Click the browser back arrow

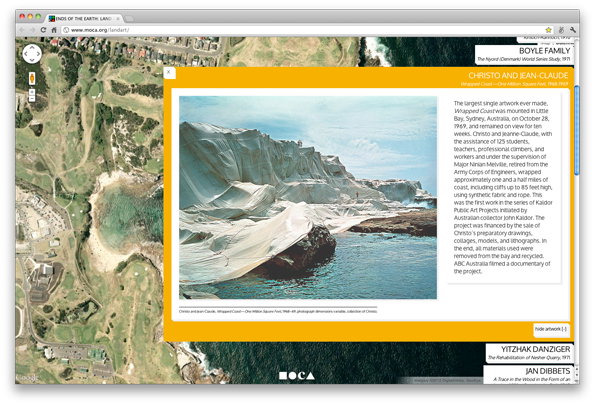click(22, 30)
